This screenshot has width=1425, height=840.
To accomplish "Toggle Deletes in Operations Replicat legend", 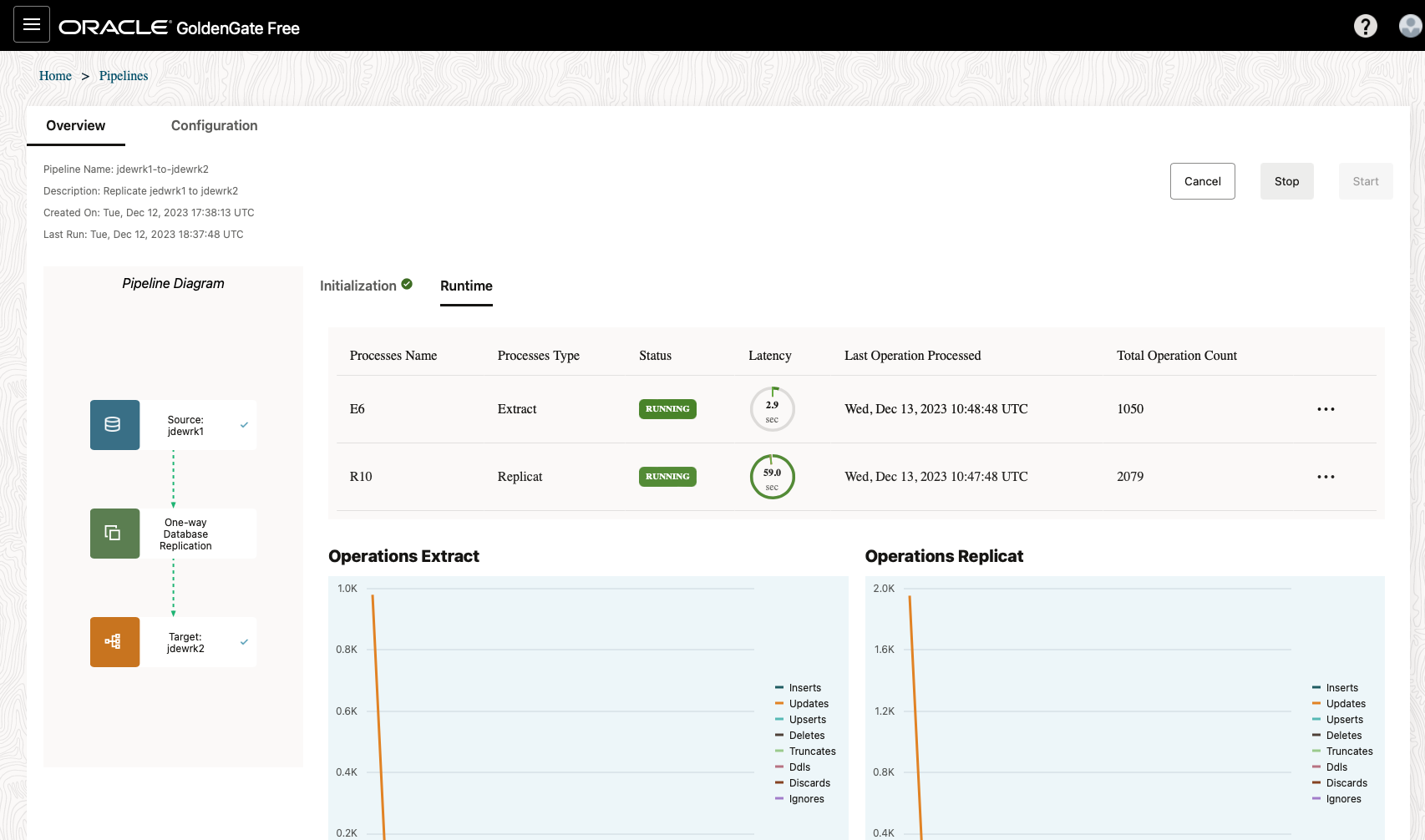I will [x=1337, y=736].
